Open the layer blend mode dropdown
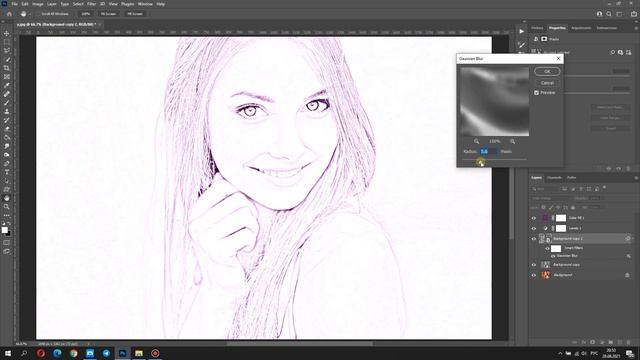This screenshot has width=640, height=360. pyautogui.click(x=551, y=198)
